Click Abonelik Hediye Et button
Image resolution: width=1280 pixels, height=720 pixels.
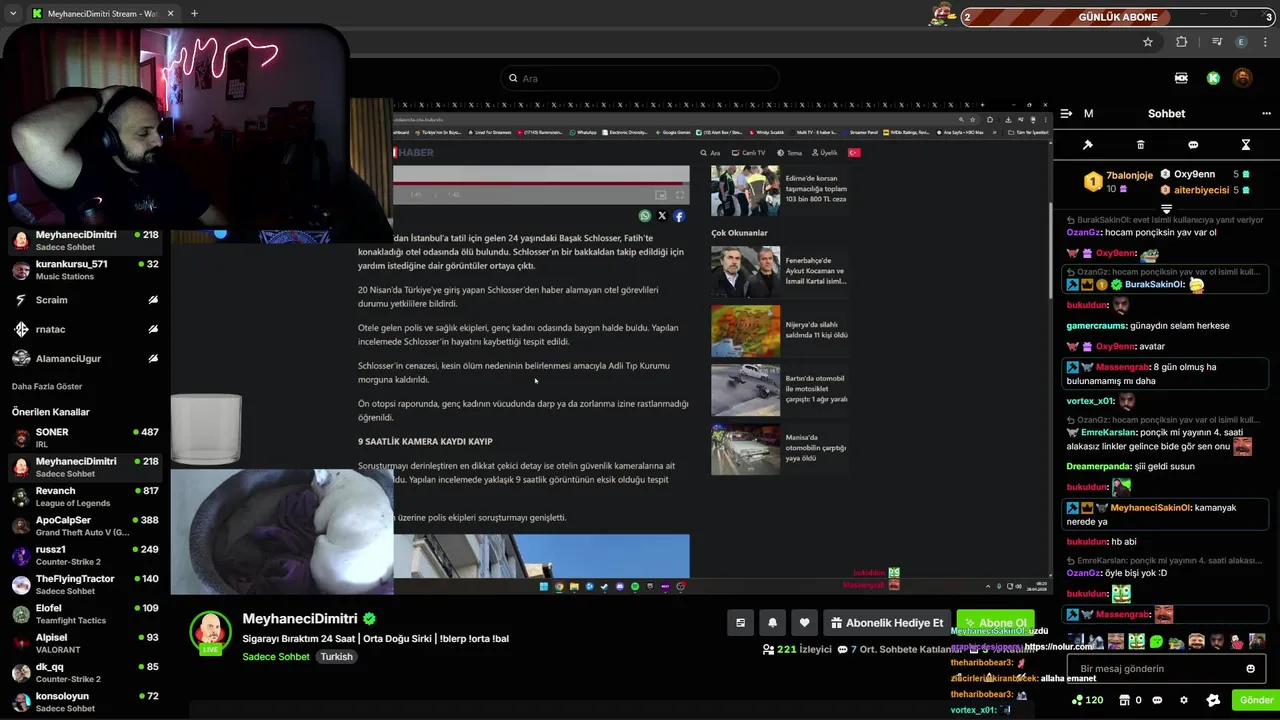click(886, 623)
